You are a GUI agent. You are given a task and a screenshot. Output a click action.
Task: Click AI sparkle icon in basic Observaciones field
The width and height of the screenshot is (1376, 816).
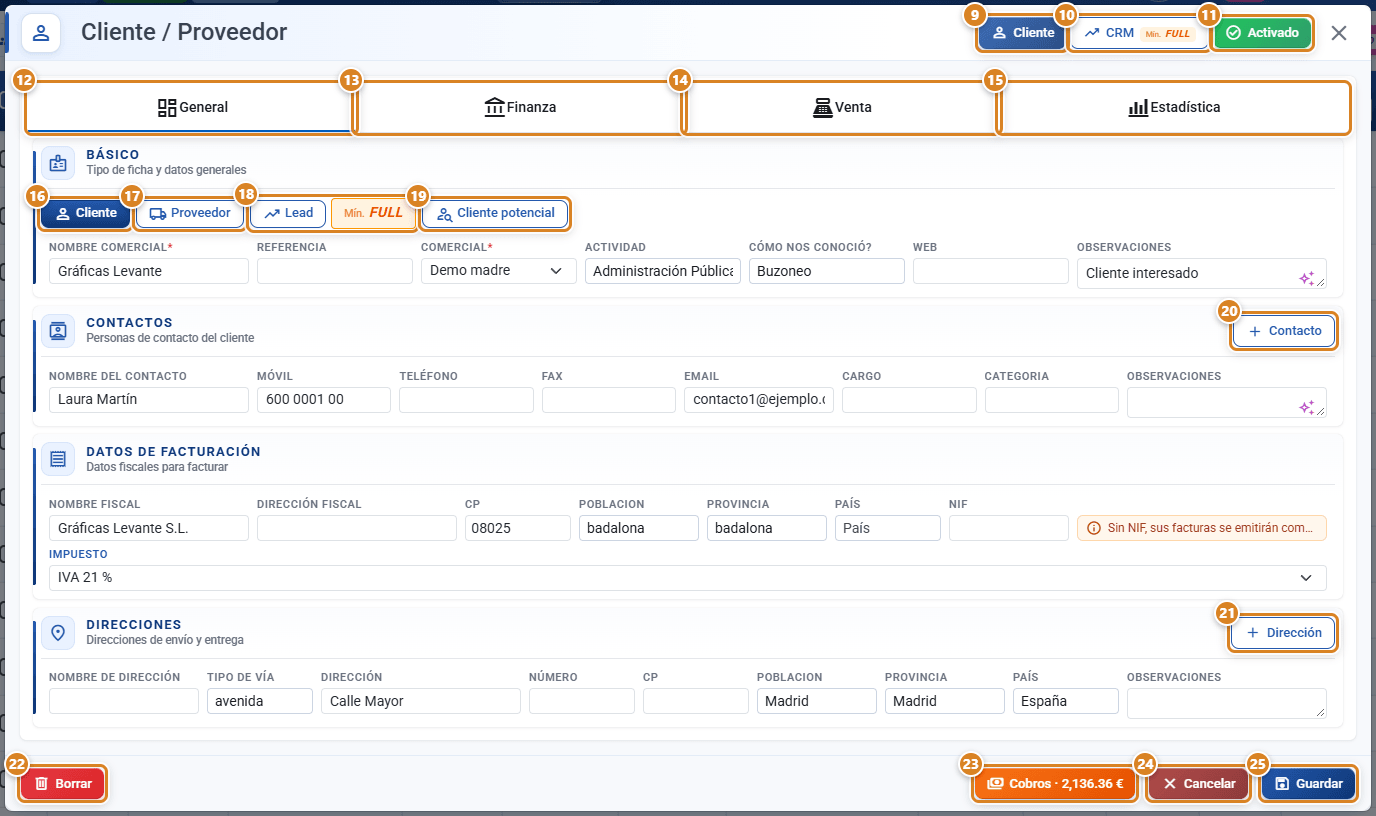tap(1306, 278)
